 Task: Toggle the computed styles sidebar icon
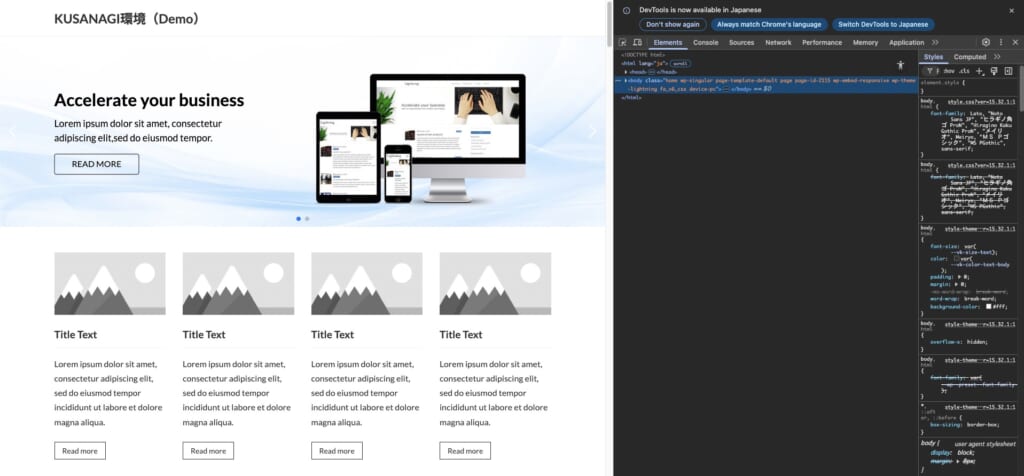[x=1008, y=71]
